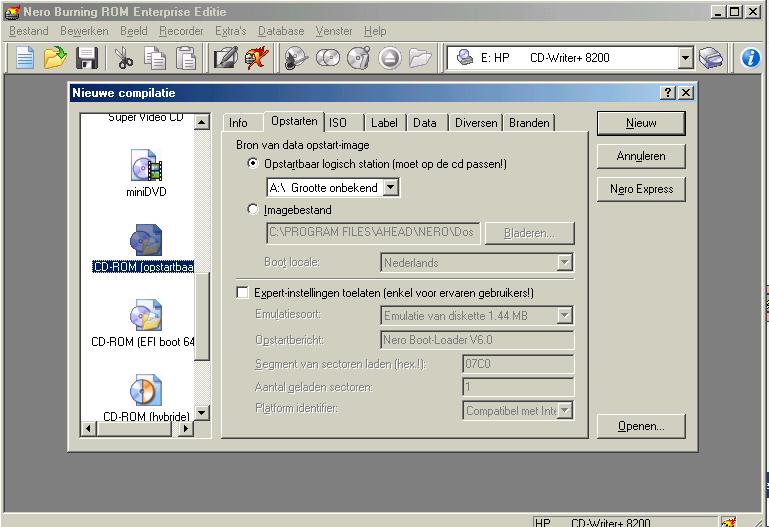
Task: Click the New document toolbar icon
Action: pyautogui.click(x=25, y=57)
